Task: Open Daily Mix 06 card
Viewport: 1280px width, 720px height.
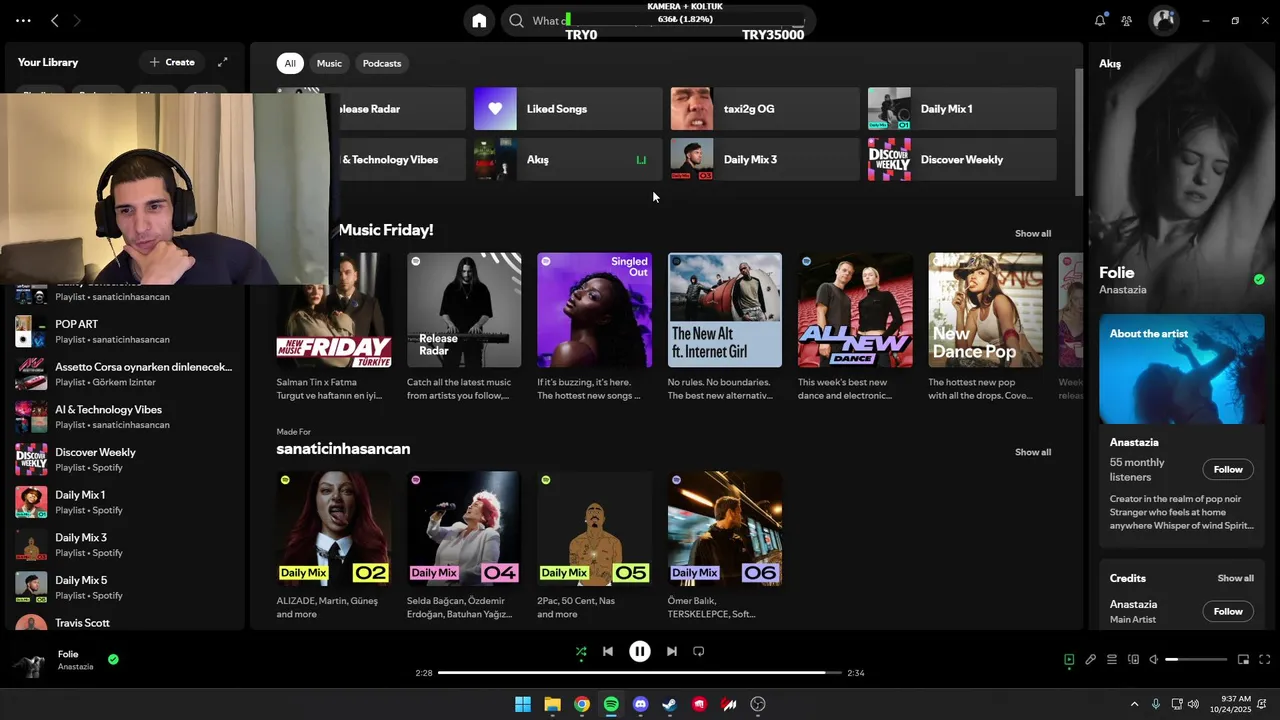Action: coord(725,546)
